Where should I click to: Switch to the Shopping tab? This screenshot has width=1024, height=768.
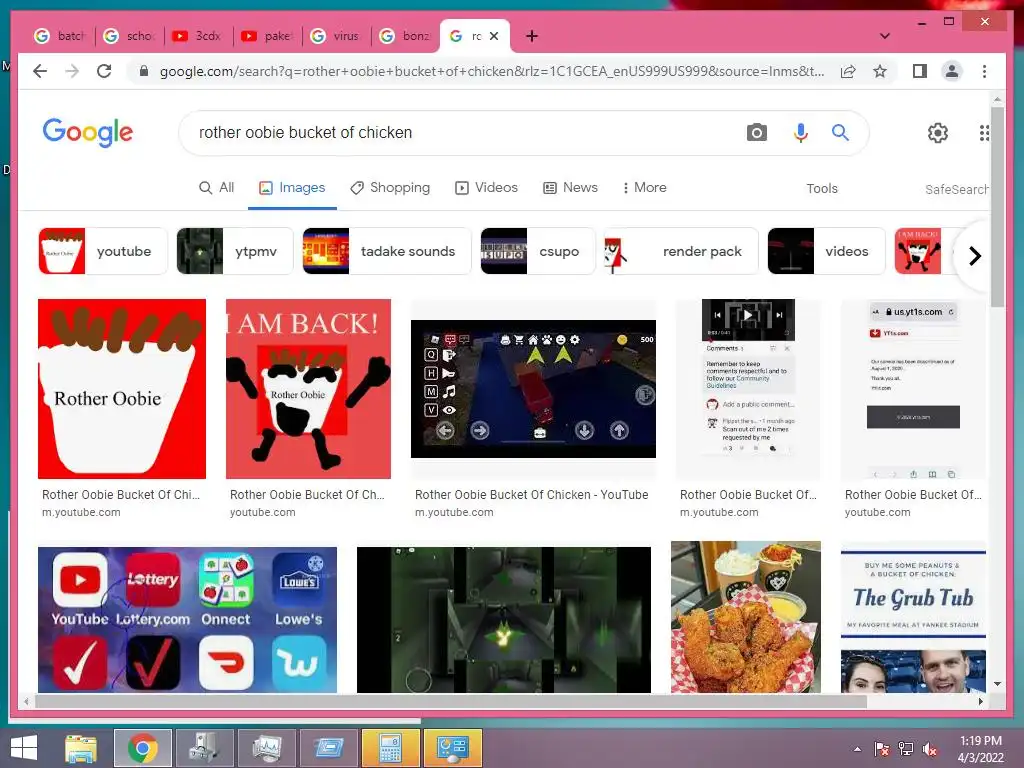[x=390, y=187]
